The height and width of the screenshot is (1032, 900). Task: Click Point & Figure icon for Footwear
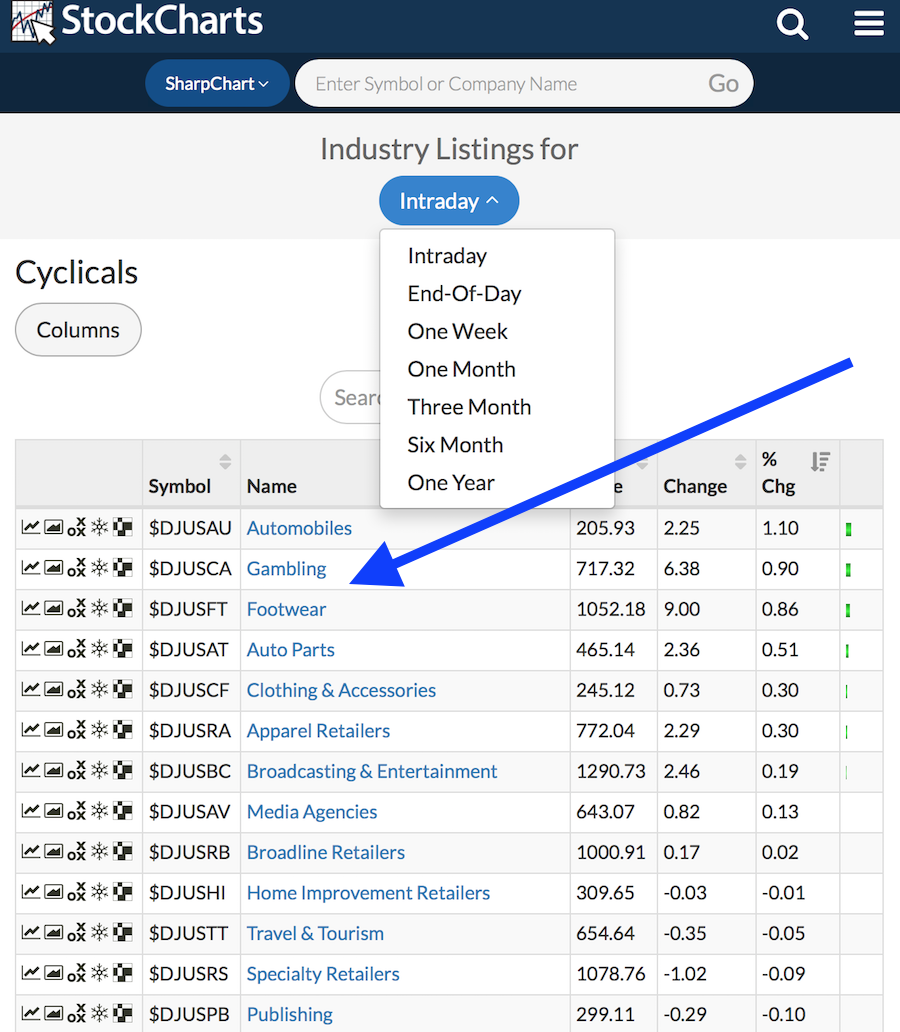click(x=77, y=610)
